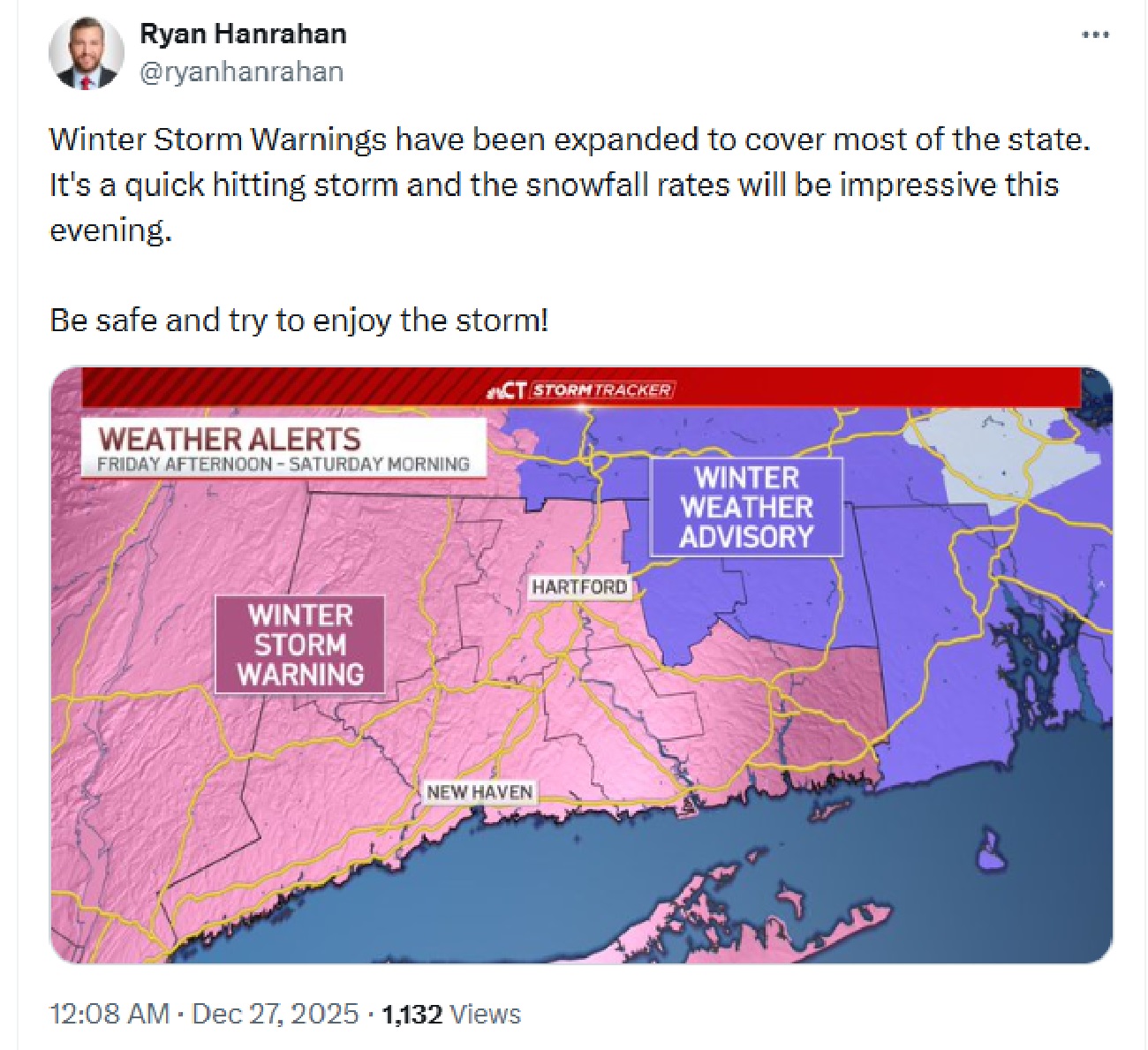Image resolution: width=1148 pixels, height=1050 pixels.
Task: Click the 'Be safe and try to enjoy' sentence
Action: point(298,320)
